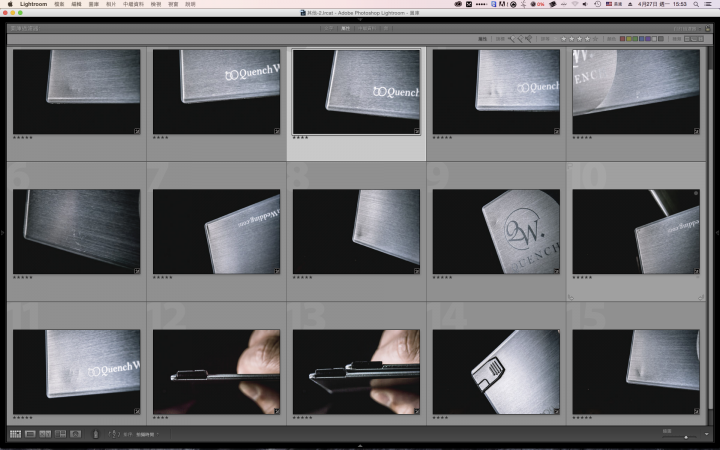Toggle sort direction (a/z icon)
The height and width of the screenshot is (450, 720).
[114, 434]
